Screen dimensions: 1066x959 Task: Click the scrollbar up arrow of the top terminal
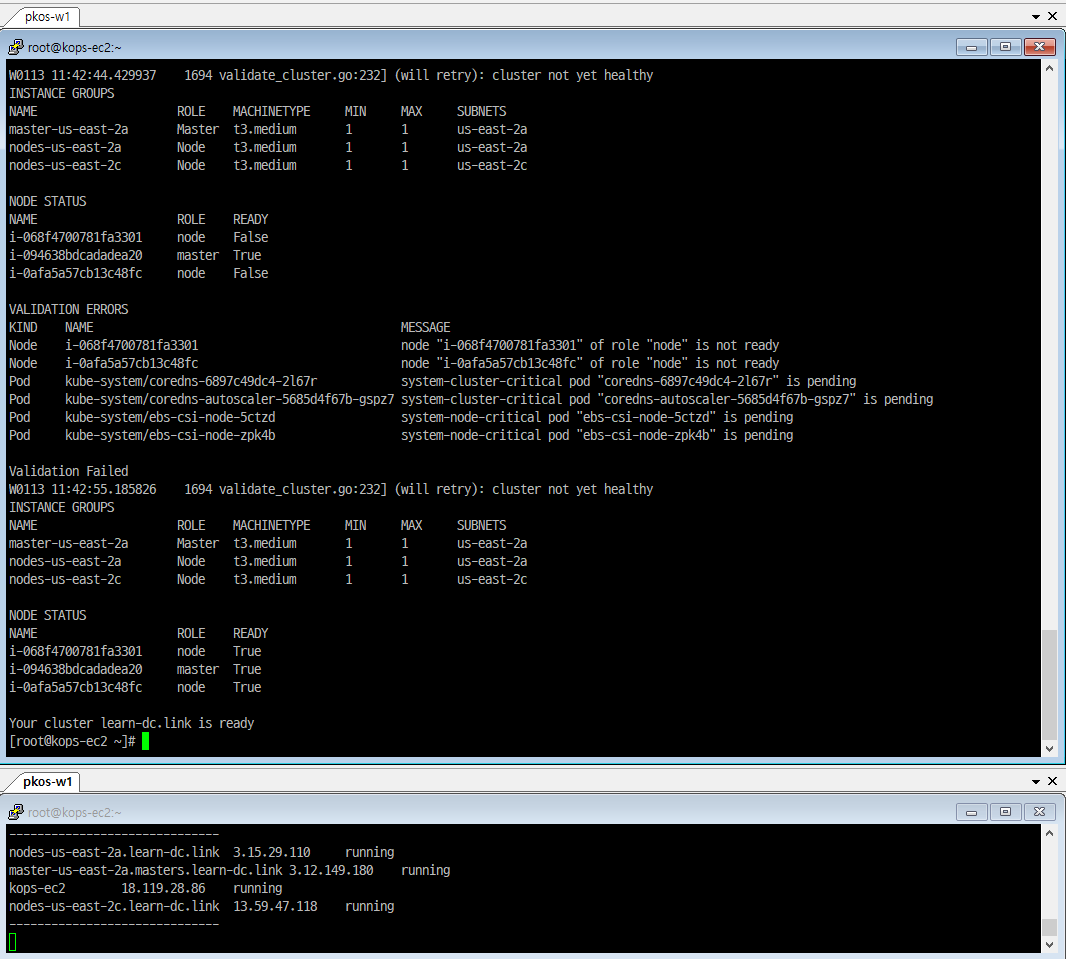[x=1050, y=68]
